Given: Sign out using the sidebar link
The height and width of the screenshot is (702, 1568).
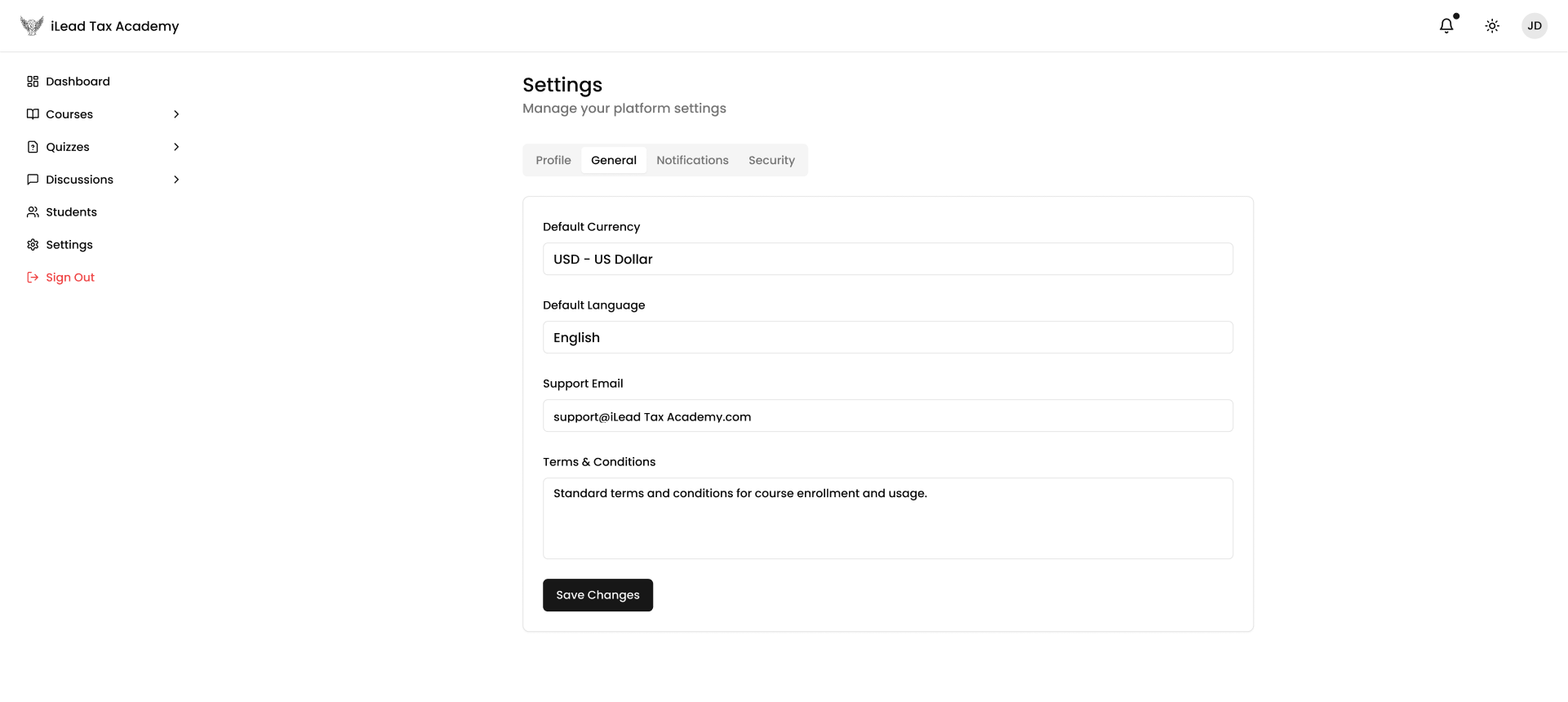Looking at the screenshot, I should click(70, 278).
